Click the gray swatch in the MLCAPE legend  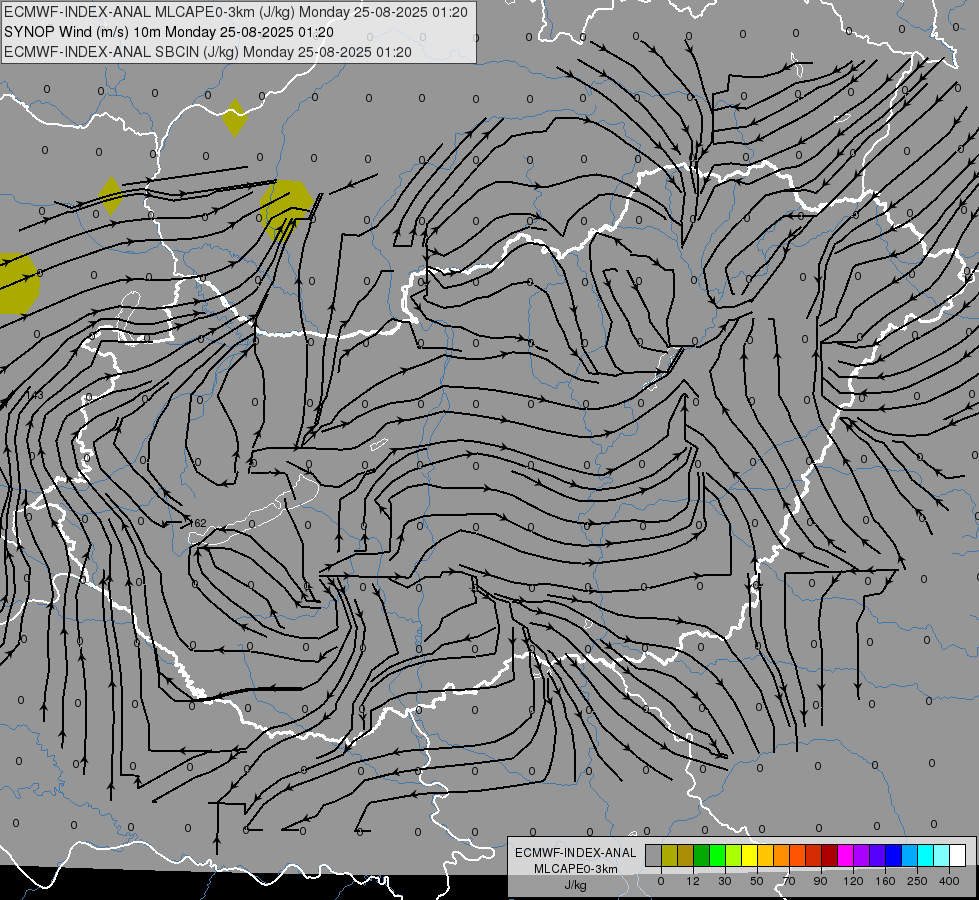click(x=653, y=855)
